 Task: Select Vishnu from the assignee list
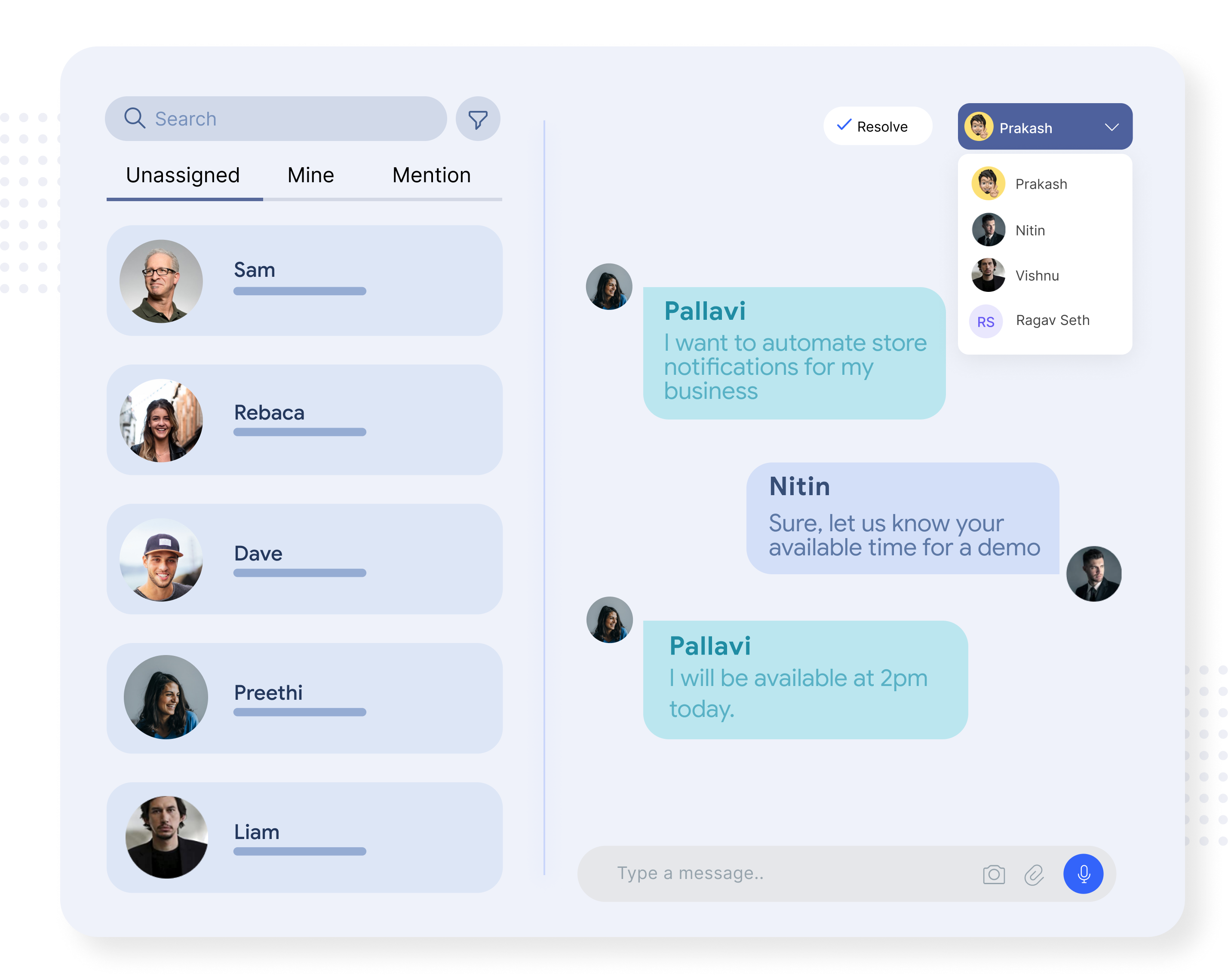[x=1044, y=276]
